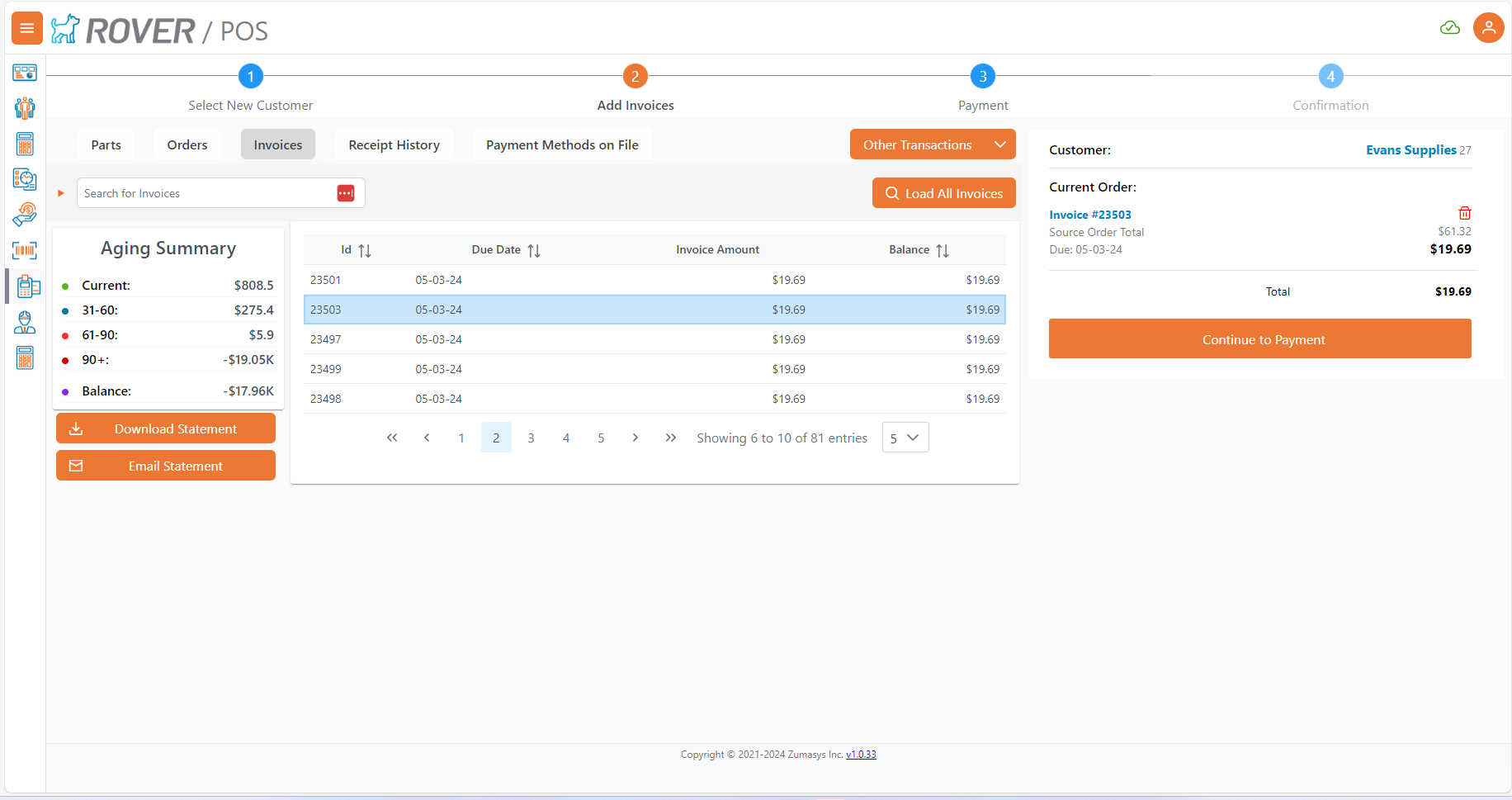Screen dimensions: 1512x800
Task: Click the barcode scanner sidebar icon
Action: [x=25, y=250]
